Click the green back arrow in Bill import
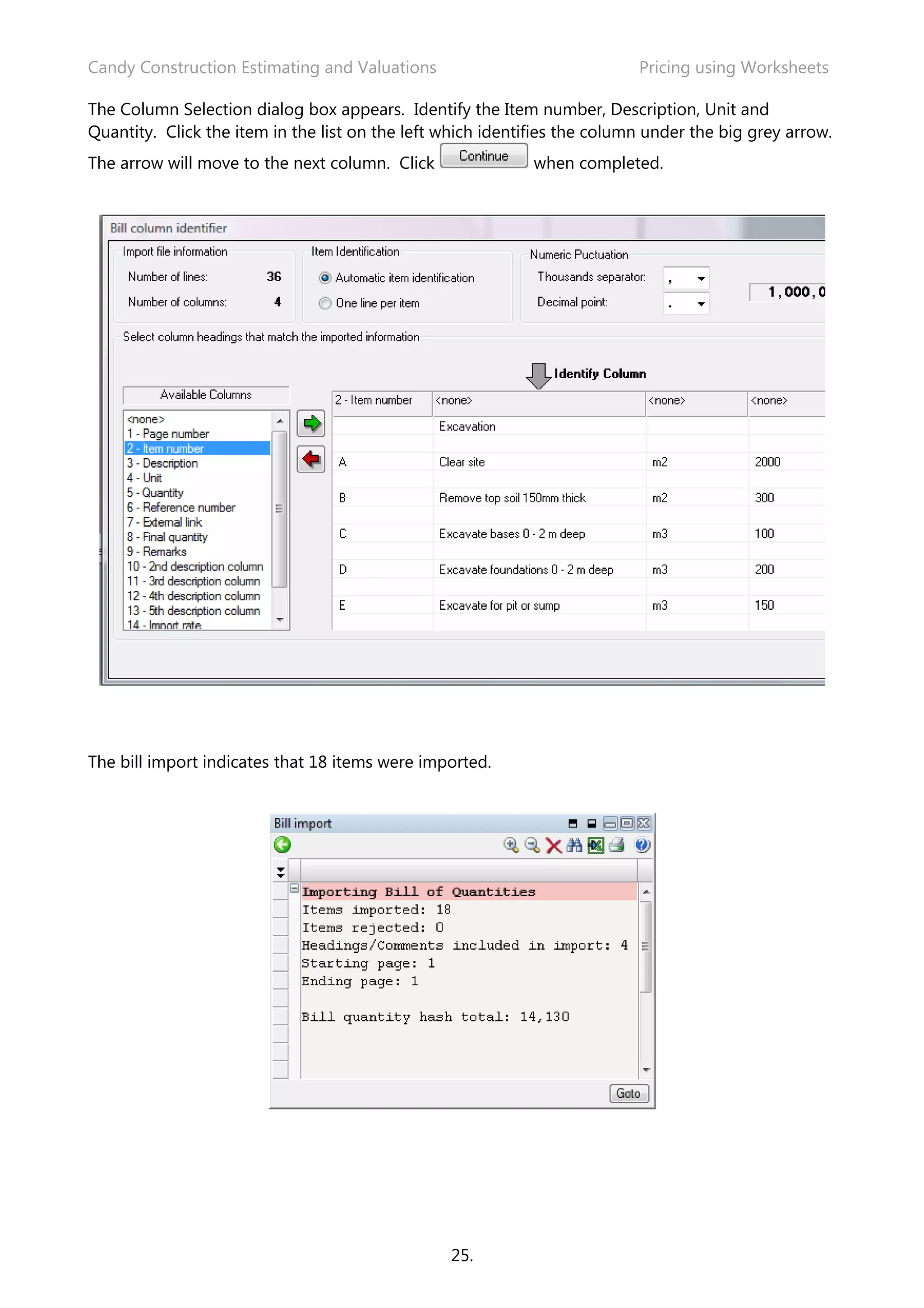 point(282,845)
